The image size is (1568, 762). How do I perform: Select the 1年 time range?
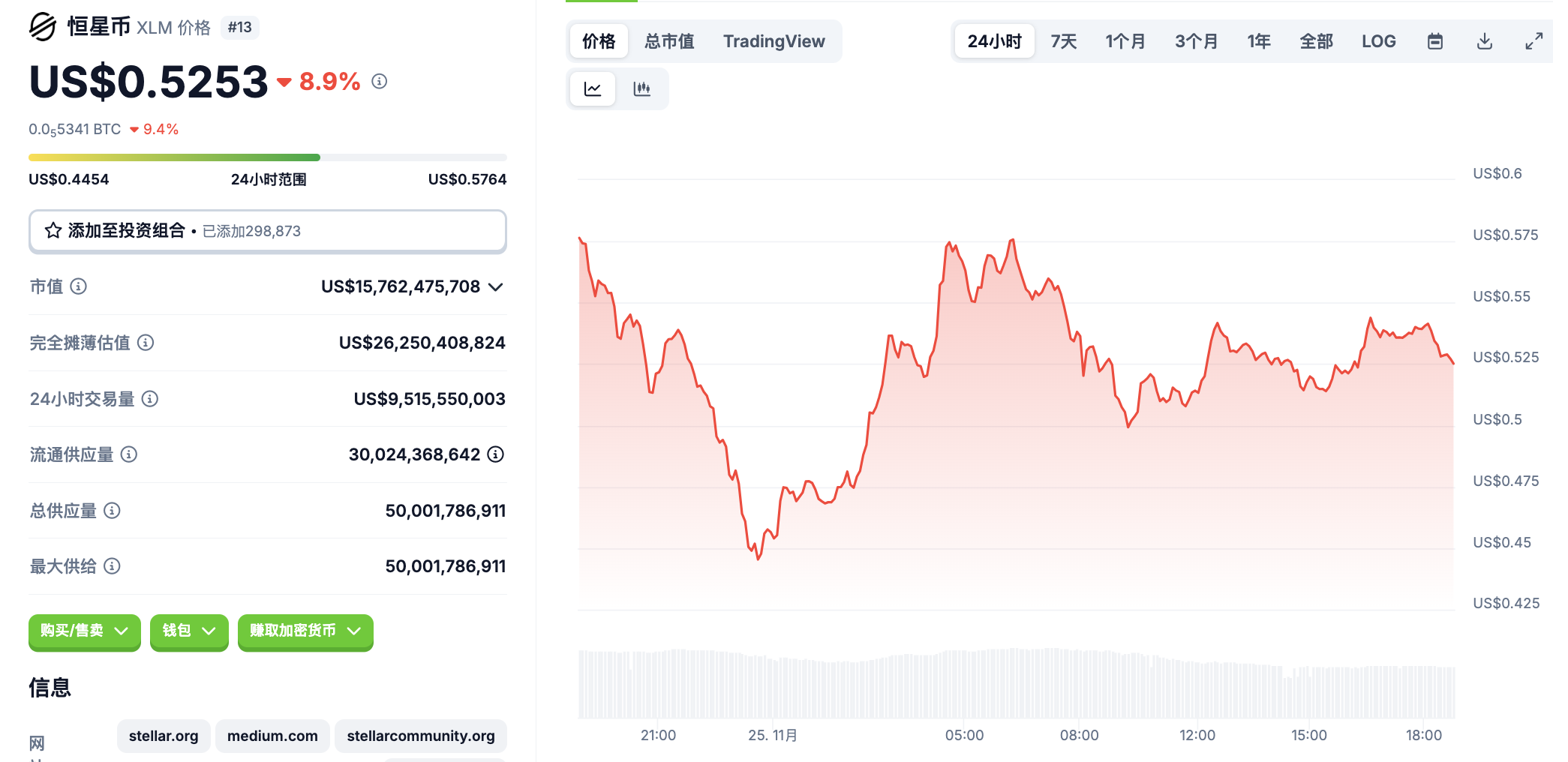coord(1258,41)
